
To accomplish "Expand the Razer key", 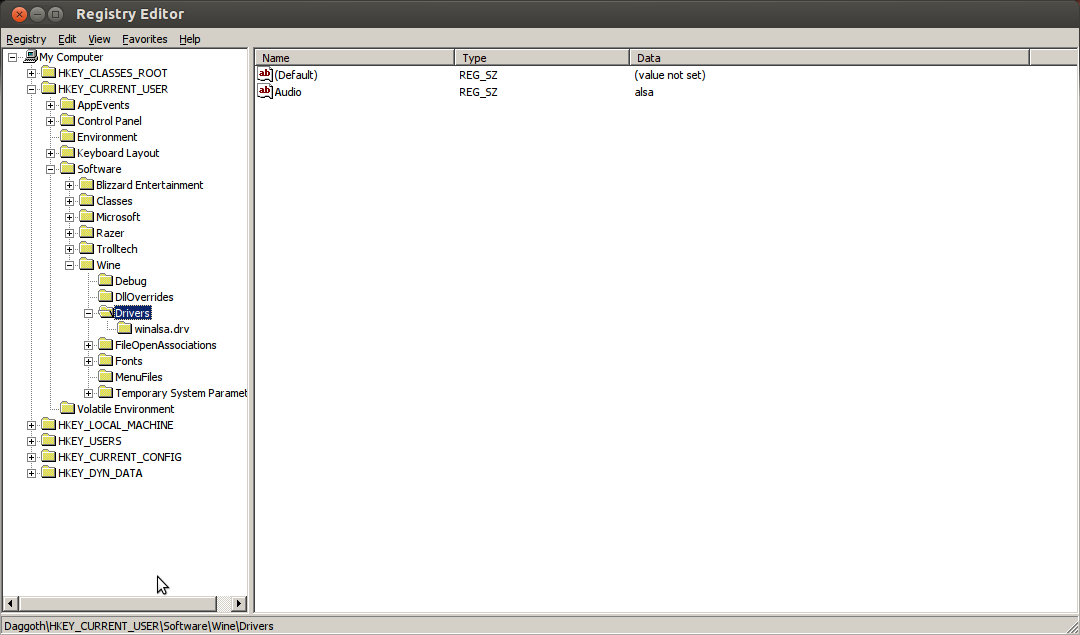I will (70, 233).
